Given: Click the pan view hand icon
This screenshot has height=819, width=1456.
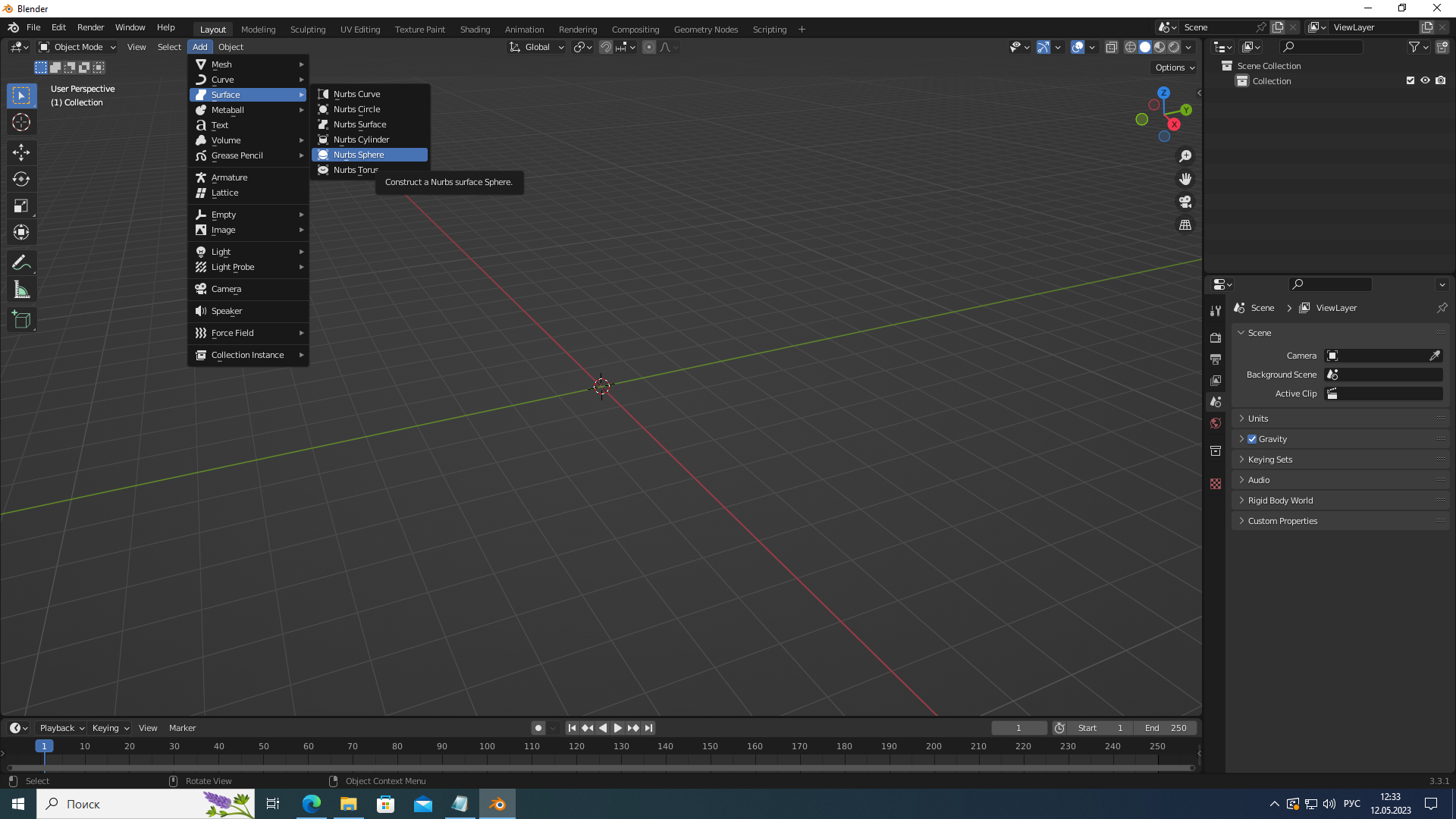Looking at the screenshot, I should point(1185,179).
